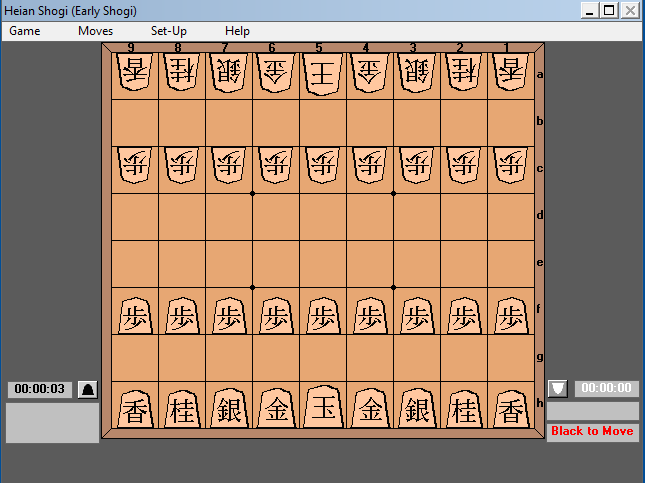Select White's pawn on 9c
The image size is (645, 483).
135,165
